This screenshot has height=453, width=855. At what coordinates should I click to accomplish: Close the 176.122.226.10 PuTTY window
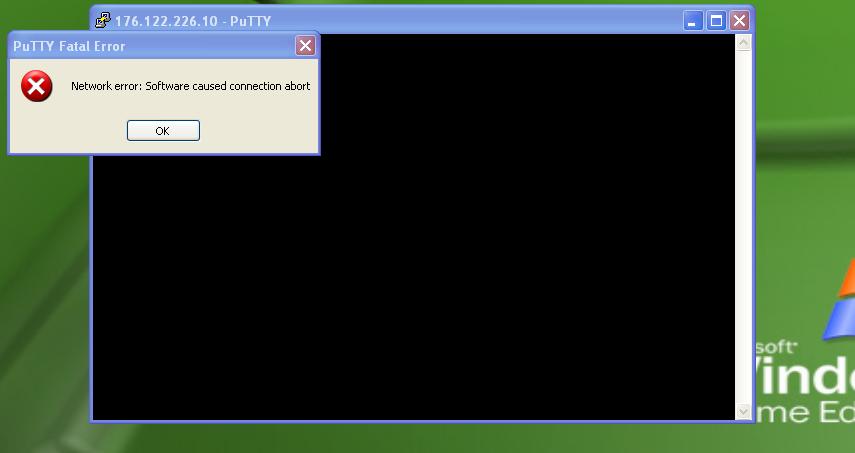739,21
